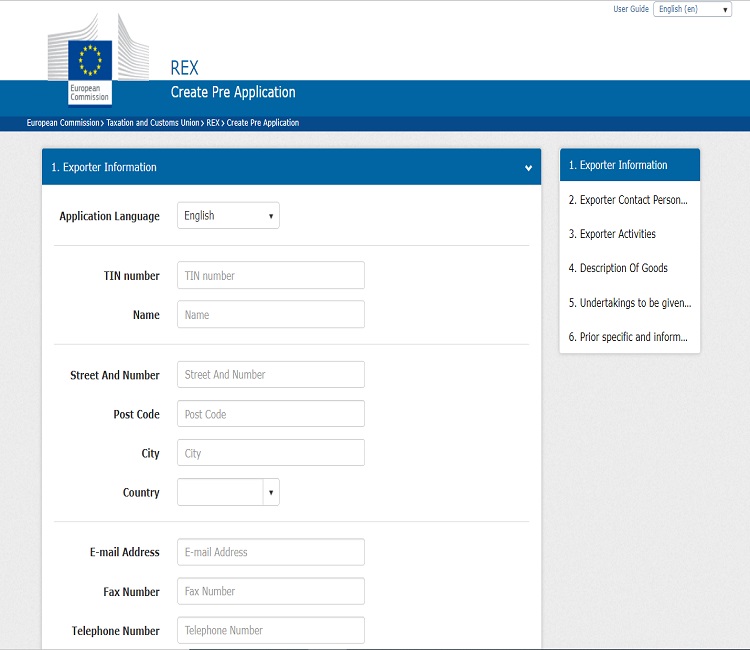Screen dimensions: 750x650
Task: Focus the Name input field
Action: 271,315
